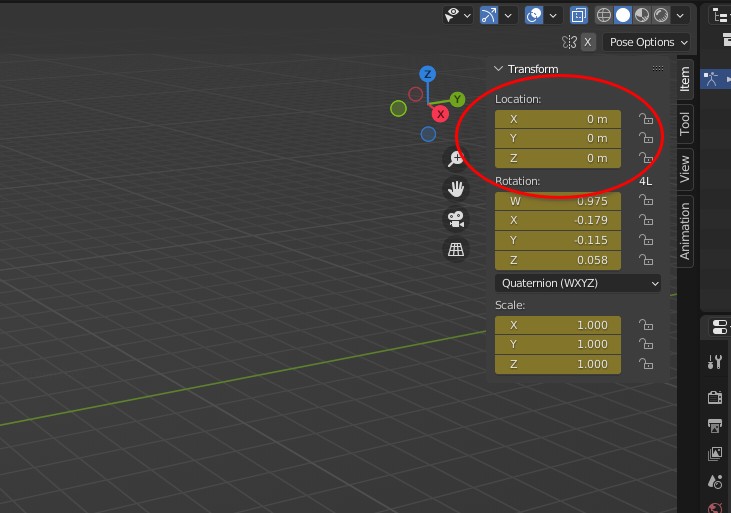This screenshot has height=513, width=731.
Task: Click negative Y axis circle on gizmo
Action: (399, 109)
